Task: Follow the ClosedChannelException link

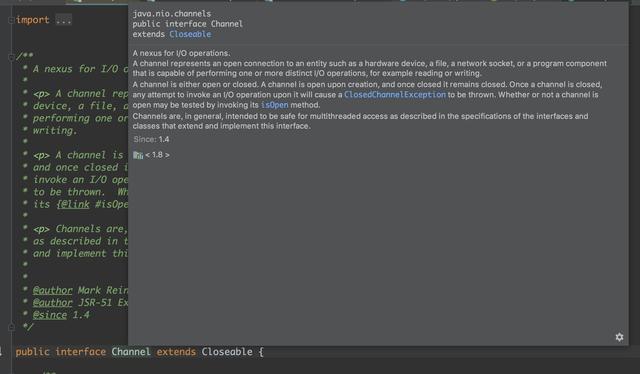Action: point(395,95)
